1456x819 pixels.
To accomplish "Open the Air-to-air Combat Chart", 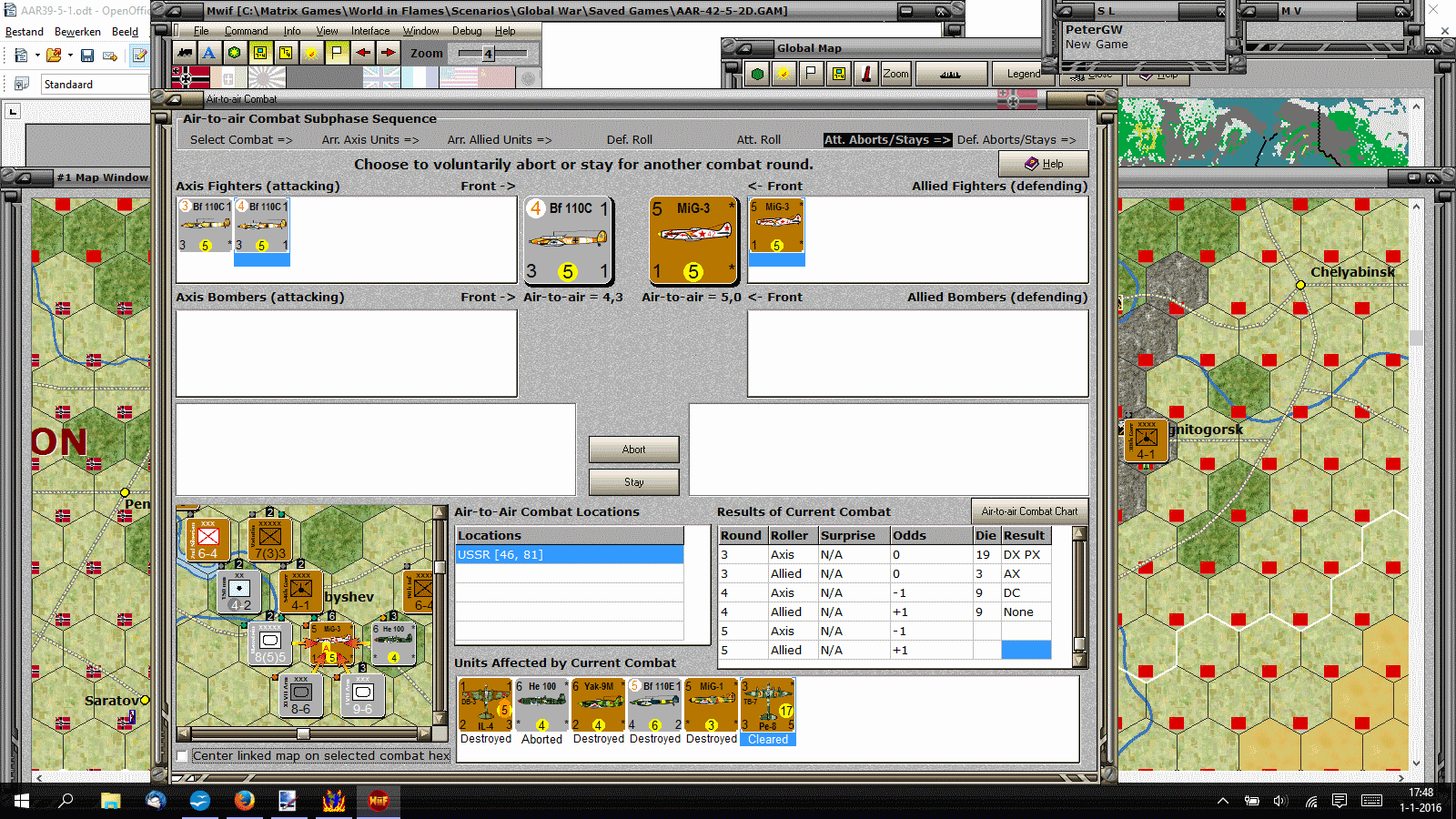I will coord(1029,511).
